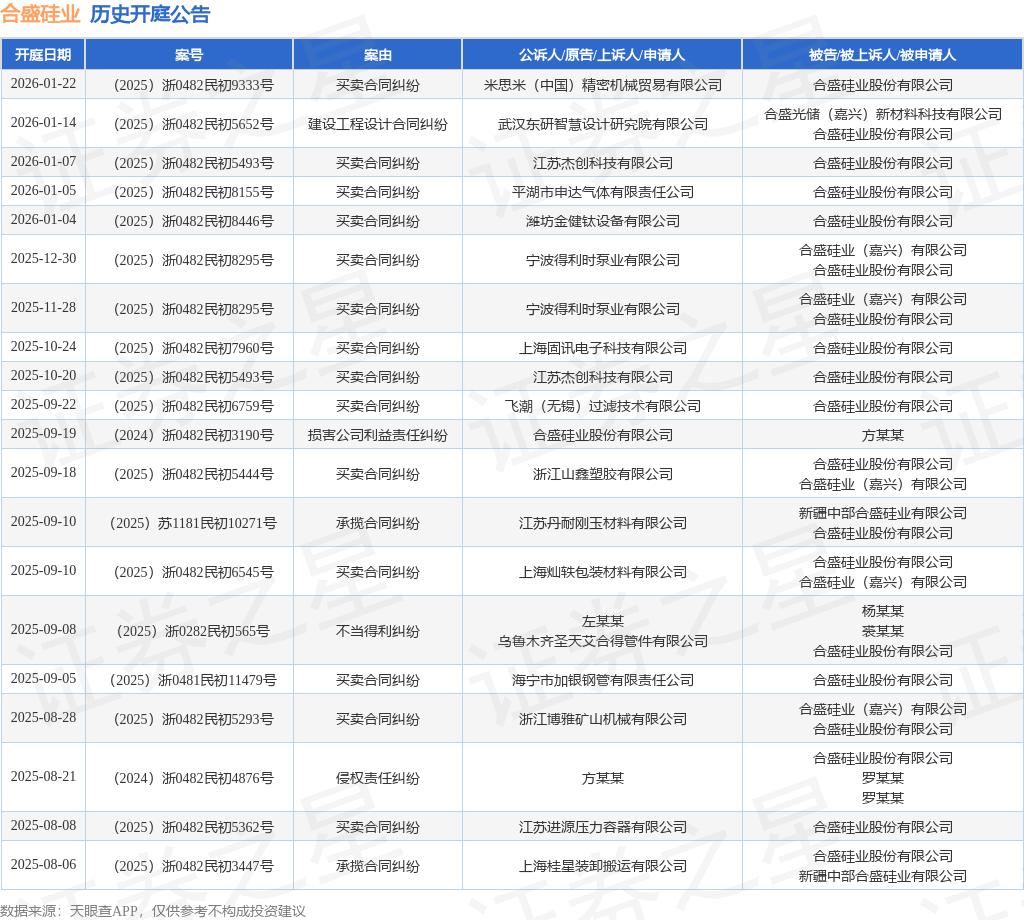
Task: Click defendant 裘某某
Action: coord(882,631)
